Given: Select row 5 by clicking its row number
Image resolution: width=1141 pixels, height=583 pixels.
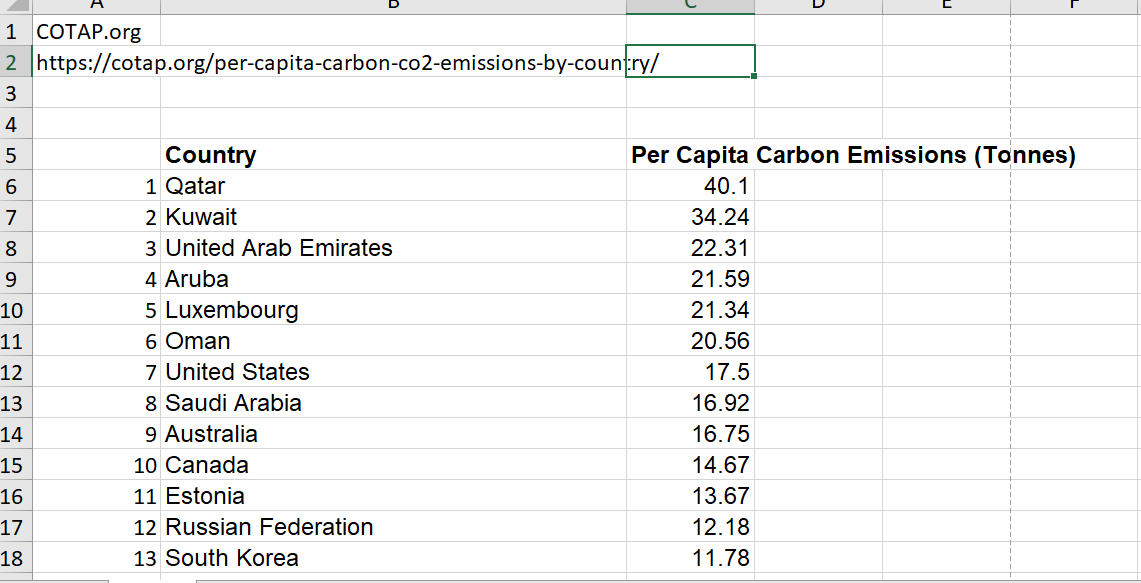Looking at the screenshot, I should click(x=15, y=155).
